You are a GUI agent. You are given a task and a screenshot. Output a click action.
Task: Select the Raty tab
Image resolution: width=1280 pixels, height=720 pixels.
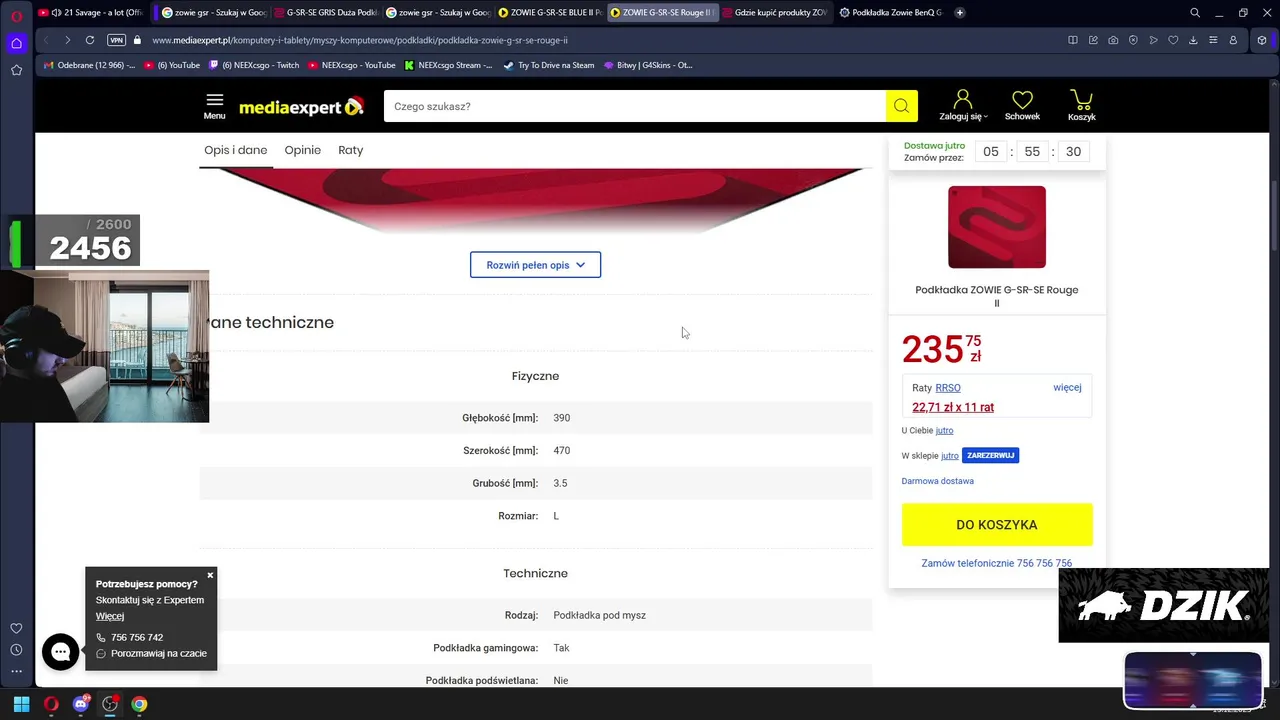350,150
